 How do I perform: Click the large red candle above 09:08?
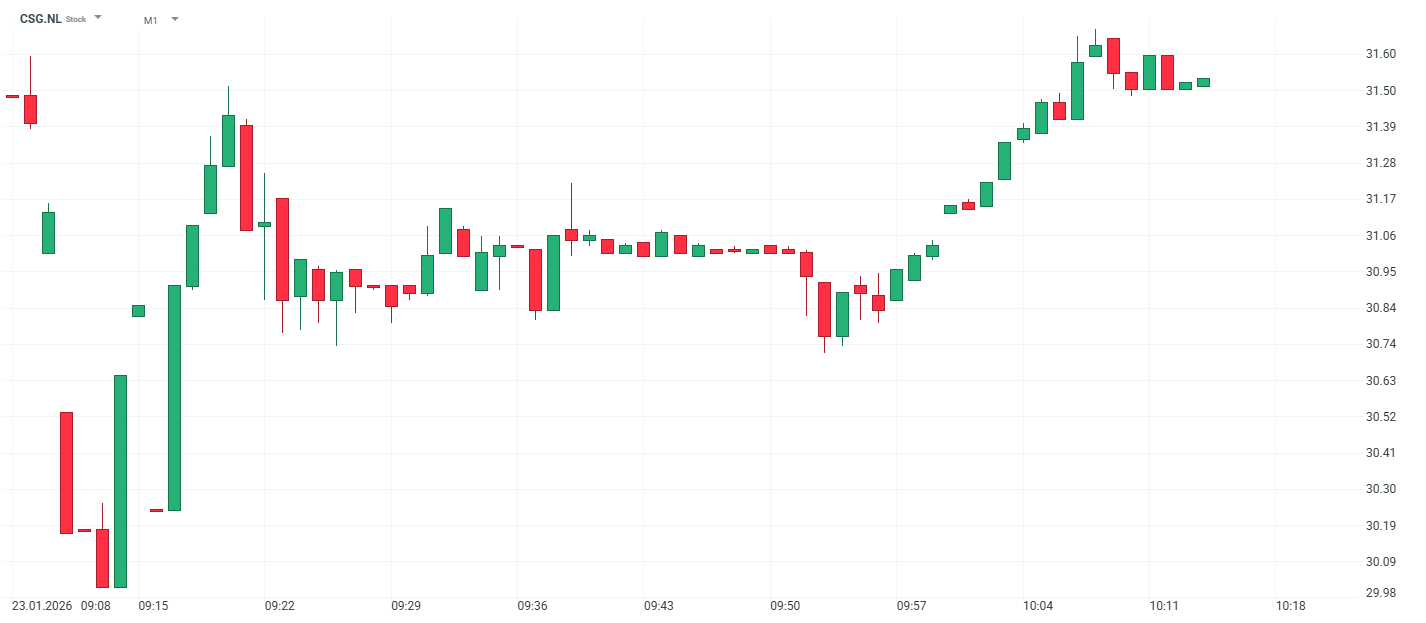[x=66, y=472]
